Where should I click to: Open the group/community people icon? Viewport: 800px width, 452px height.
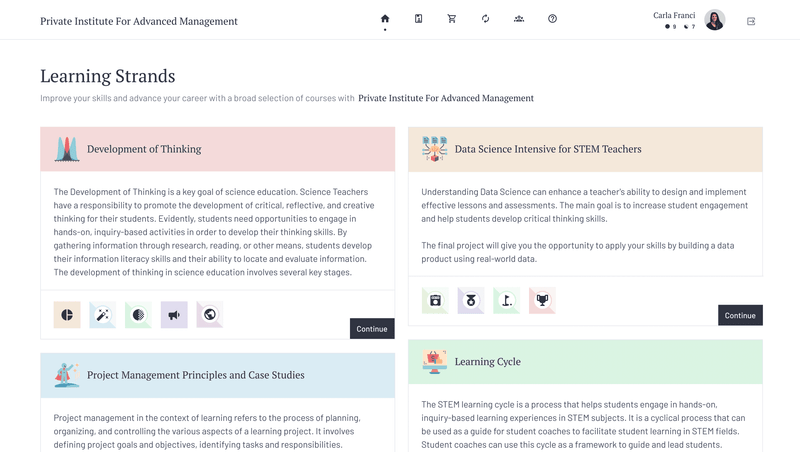click(519, 19)
